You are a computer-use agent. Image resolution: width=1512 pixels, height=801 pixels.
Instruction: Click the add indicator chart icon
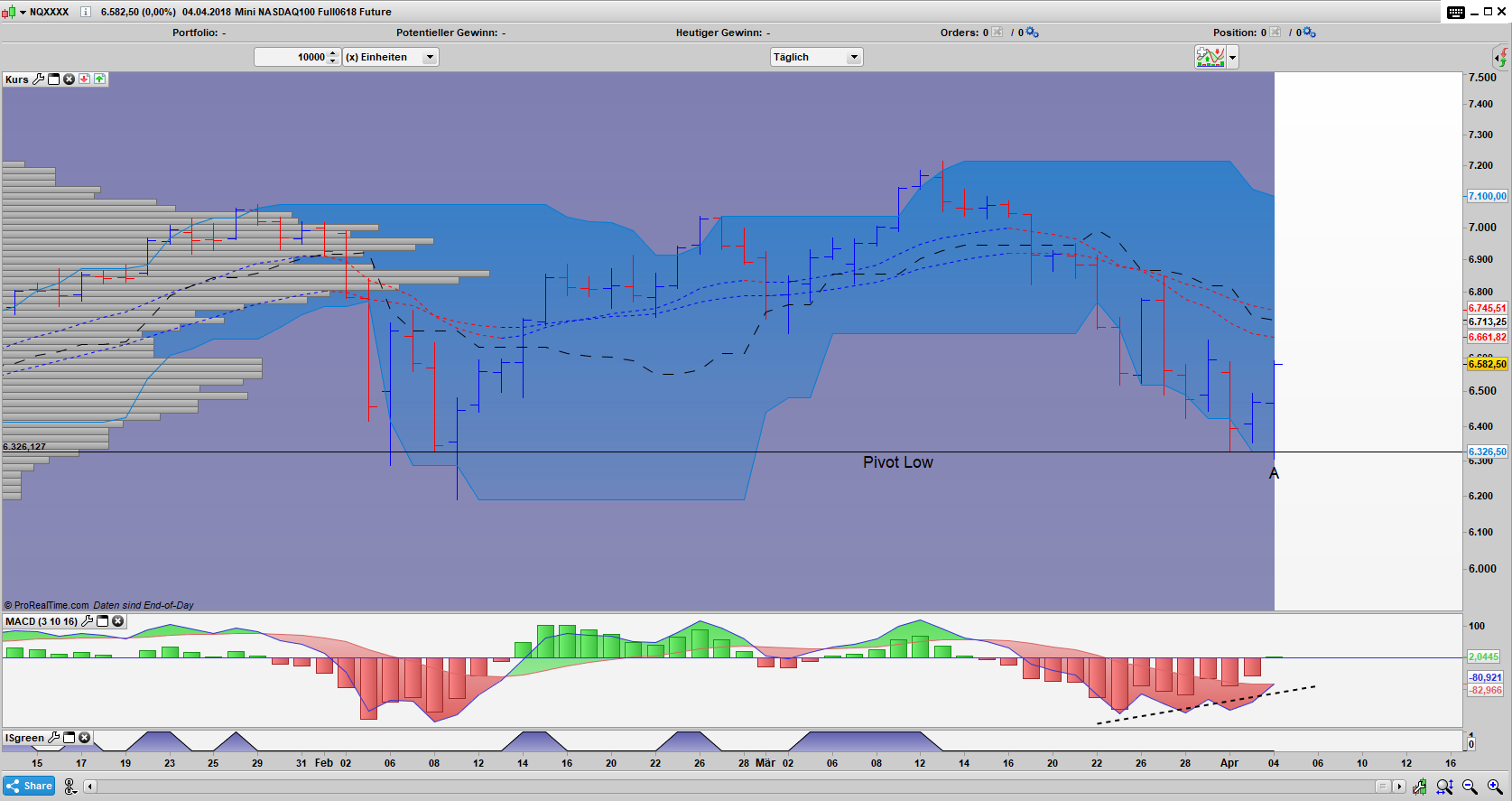[x=1211, y=57]
